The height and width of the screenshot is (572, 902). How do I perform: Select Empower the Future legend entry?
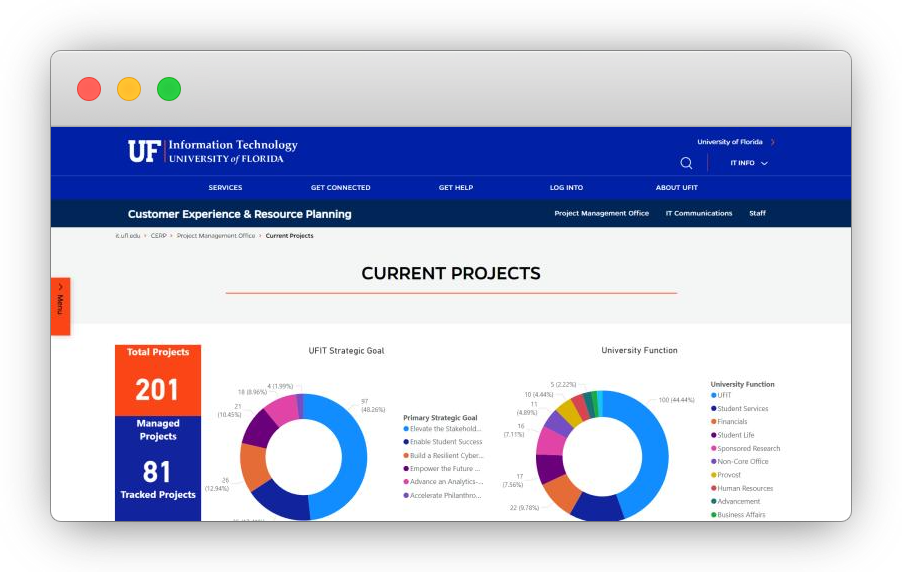coord(441,468)
